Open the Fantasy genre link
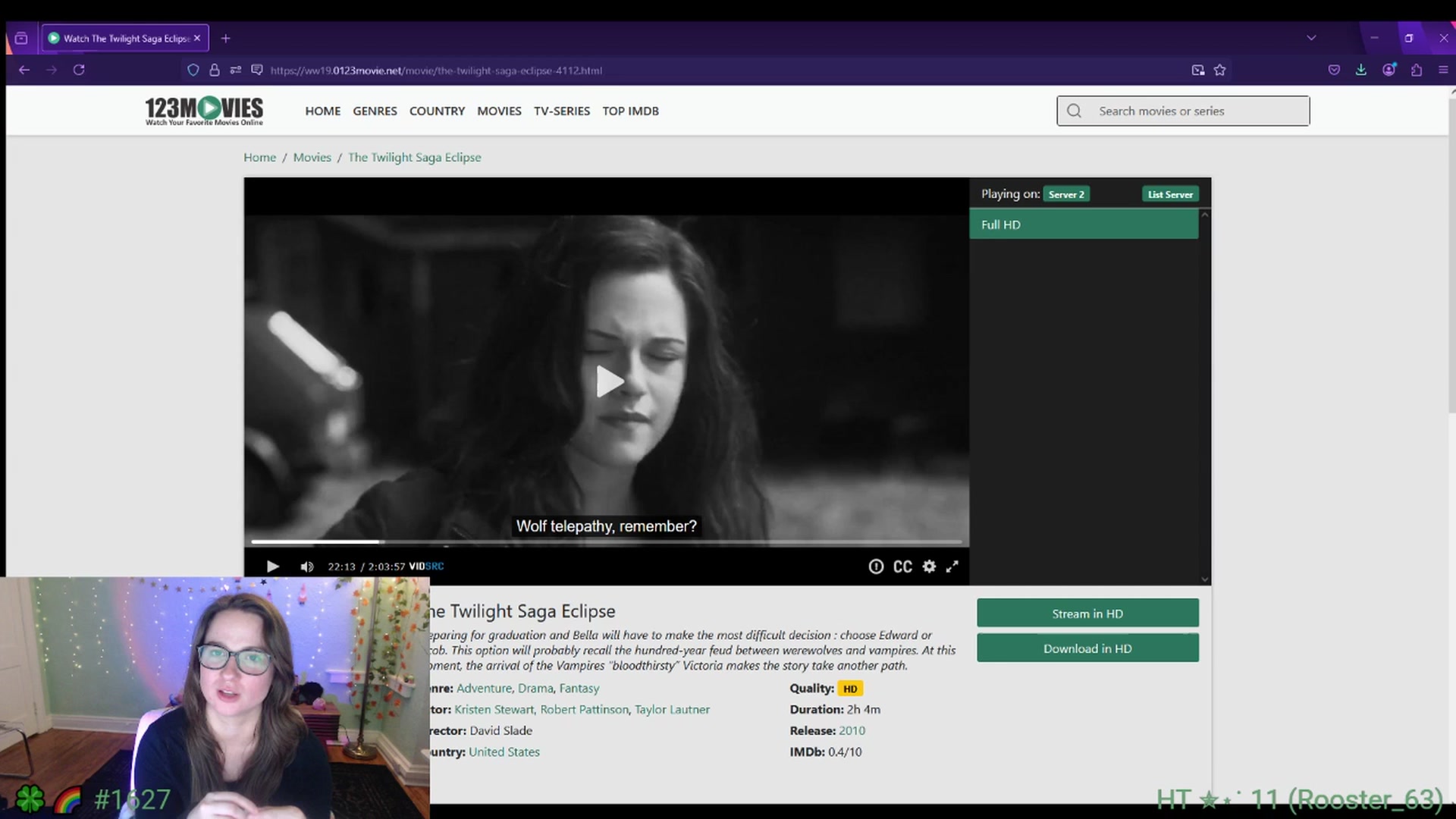The width and height of the screenshot is (1456, 819). click(x=579, y=688)
